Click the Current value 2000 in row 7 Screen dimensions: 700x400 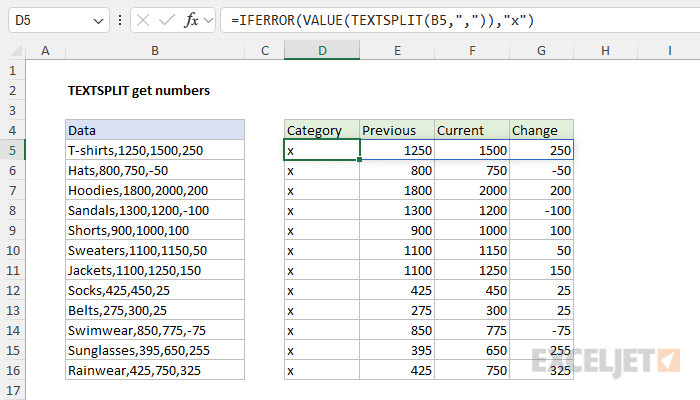(472, 191)
